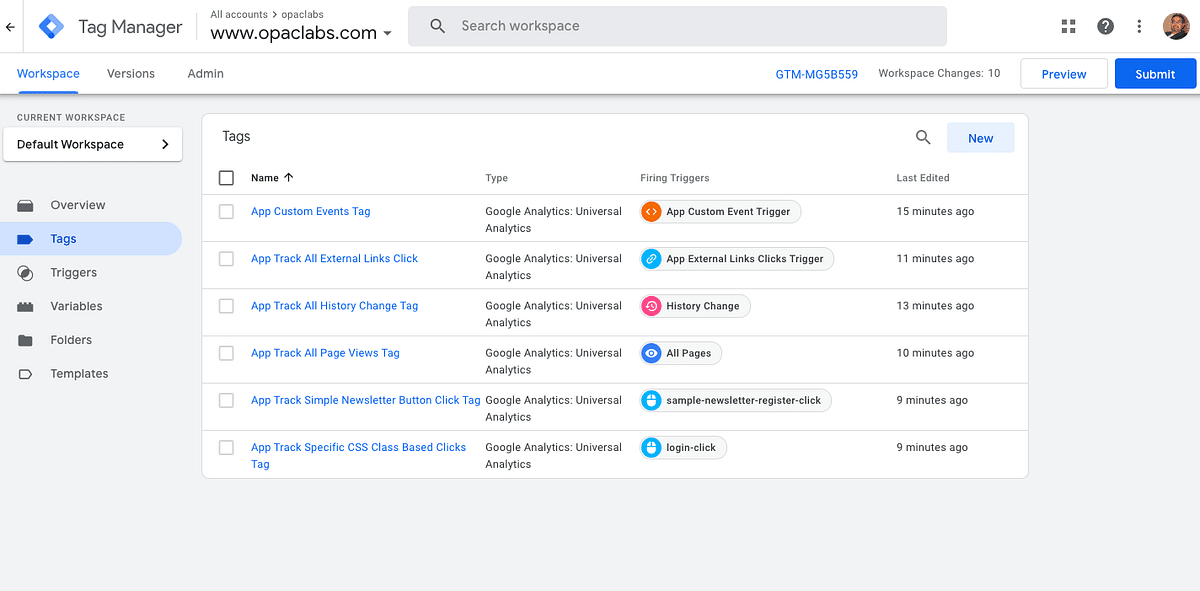Open App Track All Page Views Tag
The height and width of the screenshot is (591, 1200).
click(325, 353)
